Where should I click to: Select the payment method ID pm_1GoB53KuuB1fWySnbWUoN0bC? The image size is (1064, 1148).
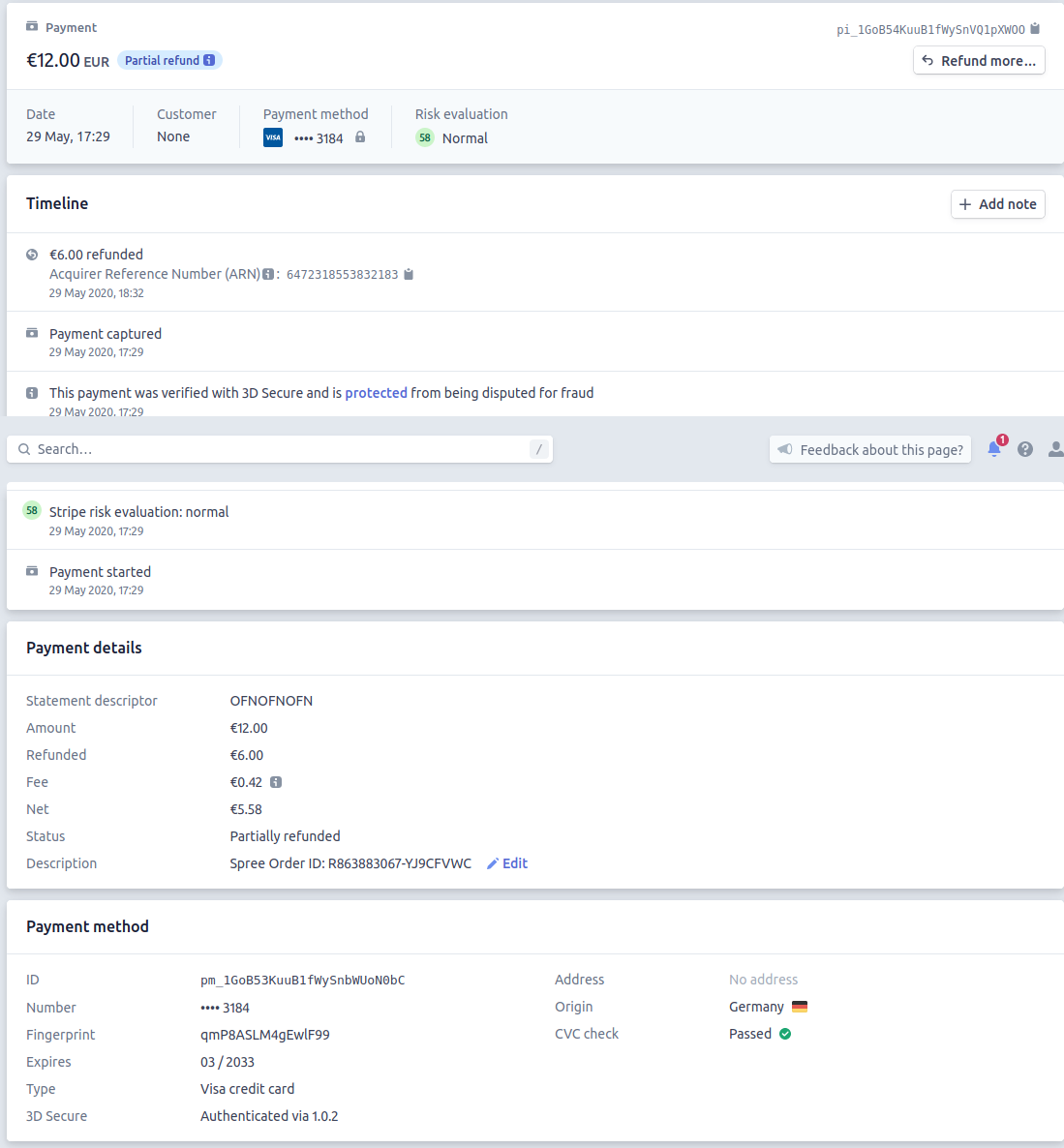point(302,981)
